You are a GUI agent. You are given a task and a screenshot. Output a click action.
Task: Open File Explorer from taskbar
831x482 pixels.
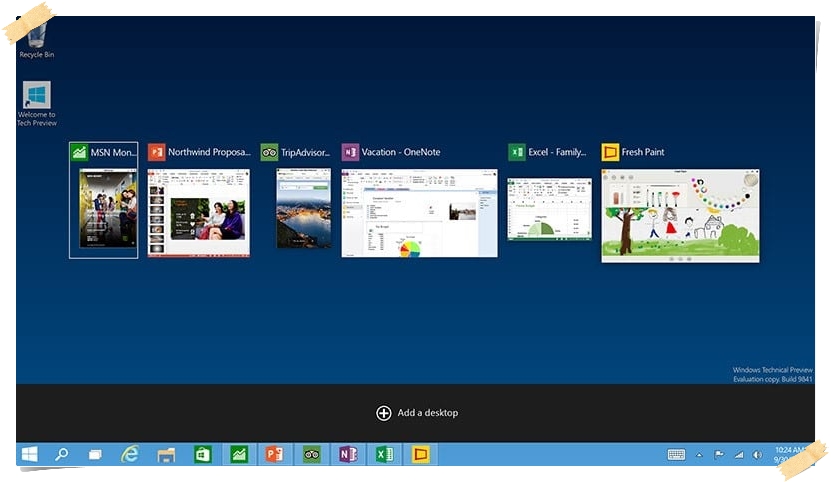pos(166,455)
